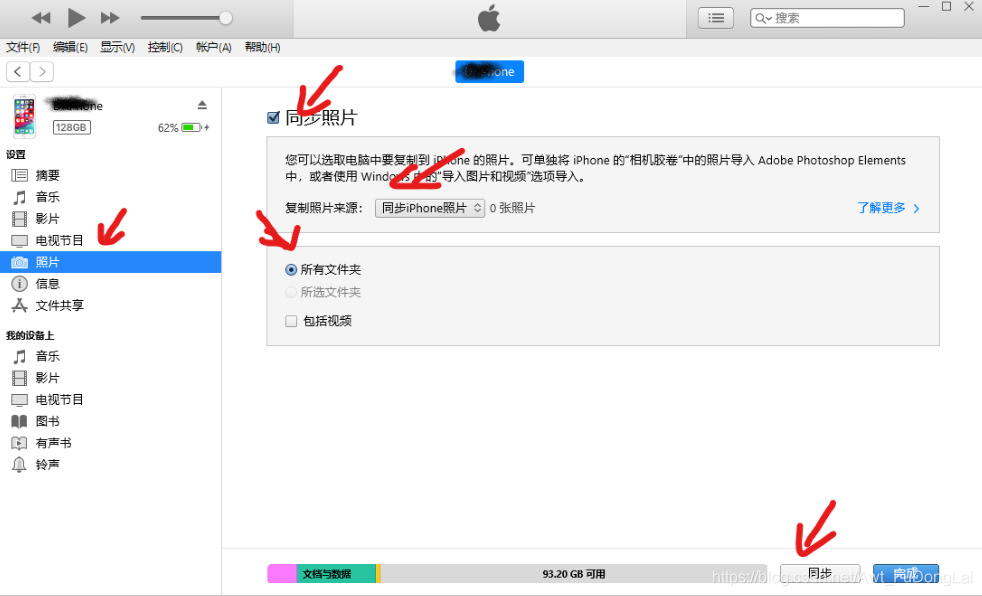The image size is (982, 596).
Task: Click the iPhone device thumbnail in sidebar
Action: (24, 116)
